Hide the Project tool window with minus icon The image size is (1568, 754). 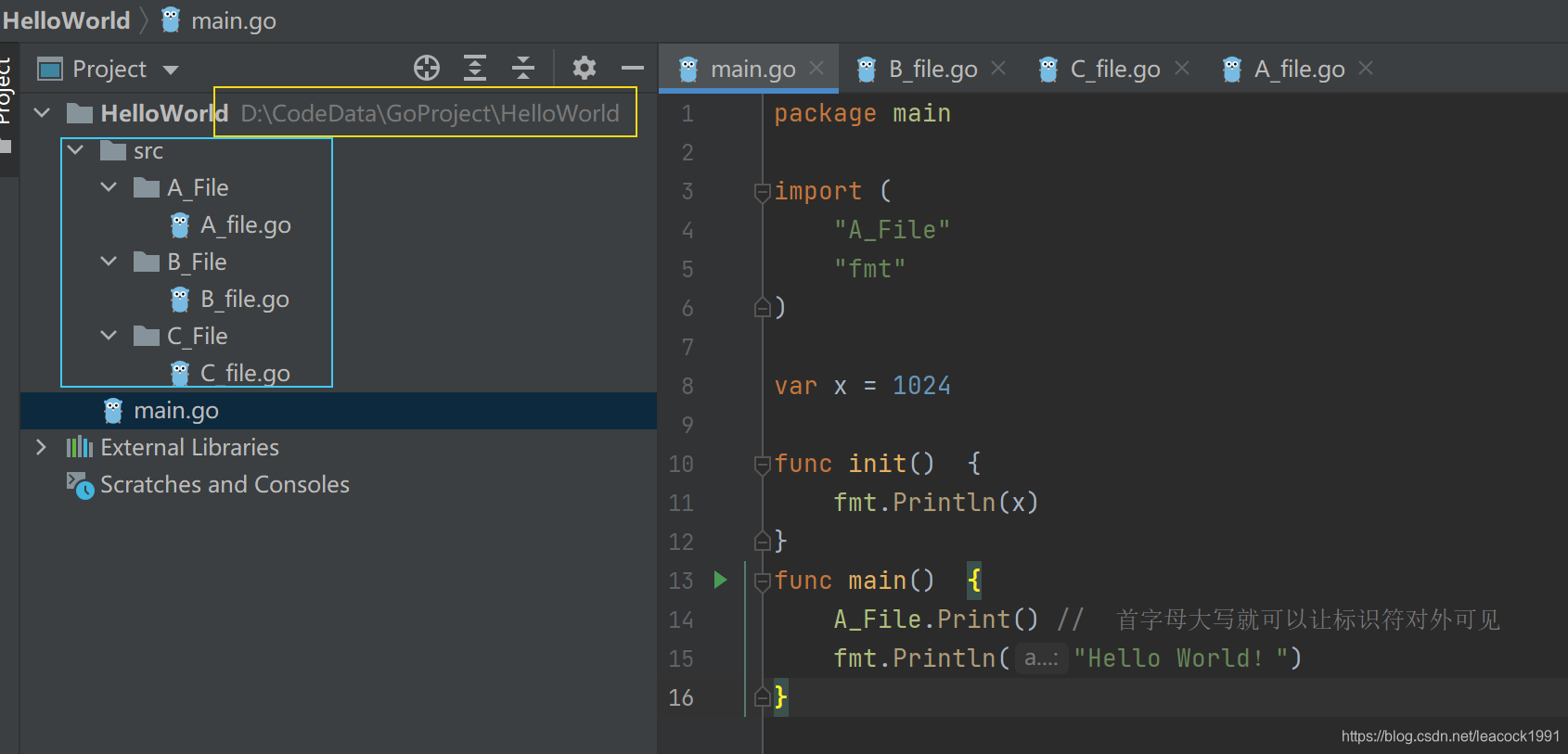[x=632, y=68]
